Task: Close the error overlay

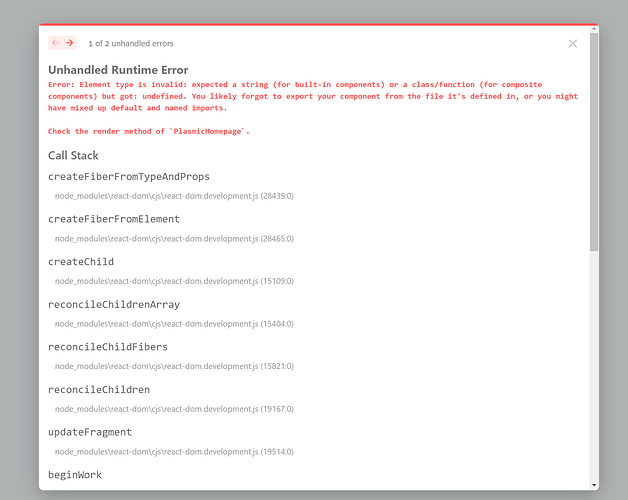Action: coord(573,44)
